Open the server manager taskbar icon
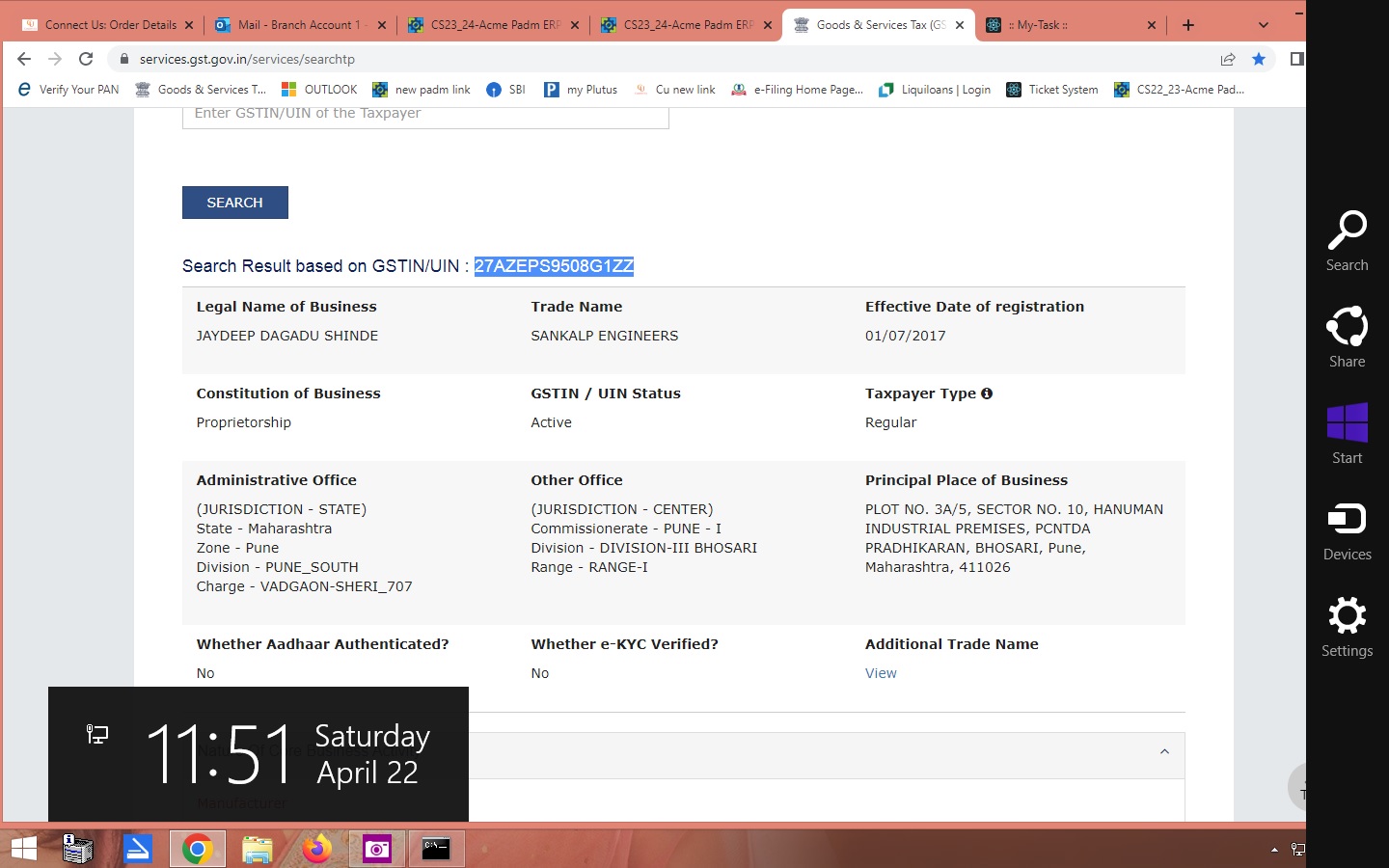Viewport: 1389px width, 868px height. click(78, 849)
